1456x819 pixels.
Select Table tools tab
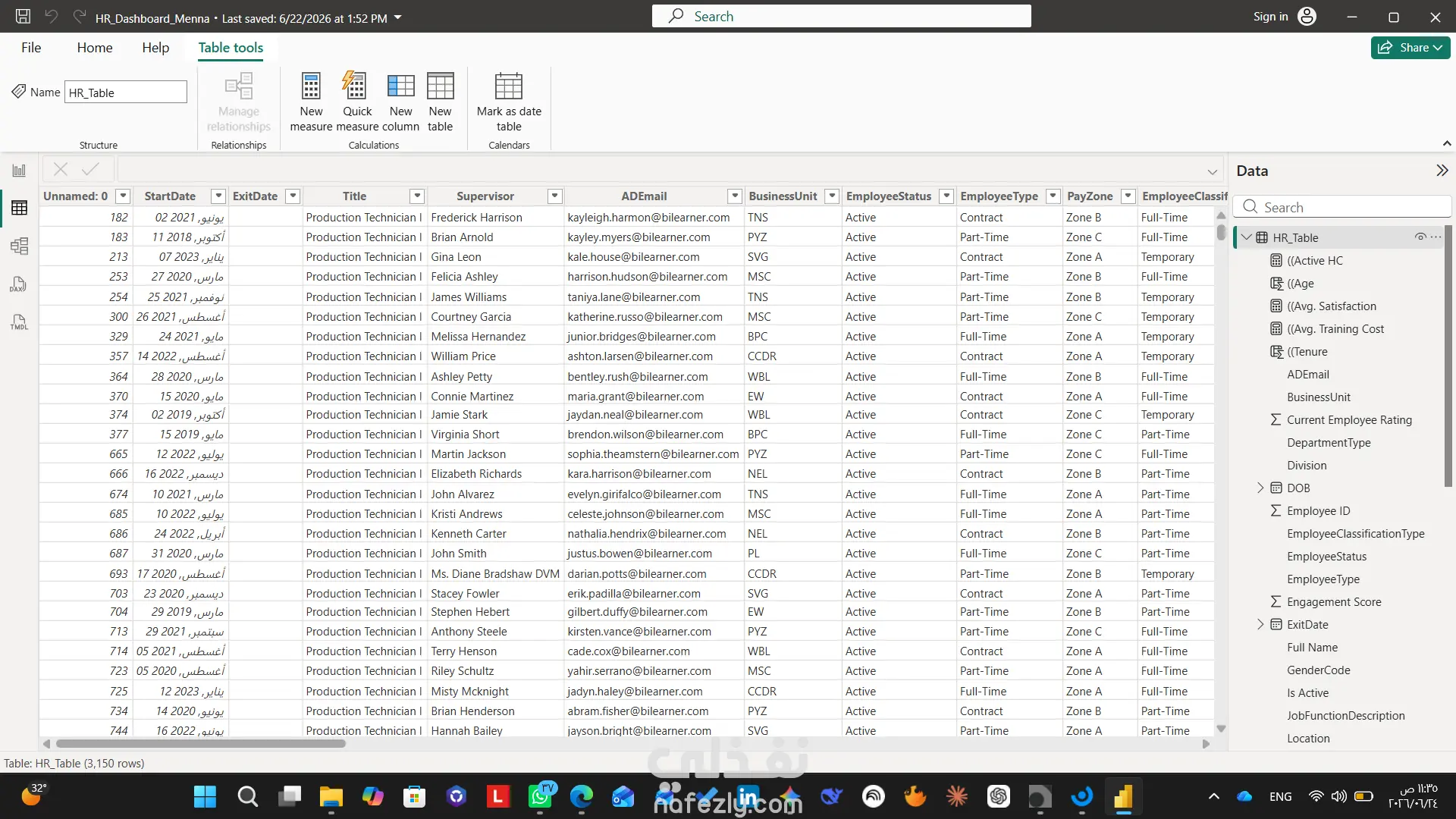[231, 48]
